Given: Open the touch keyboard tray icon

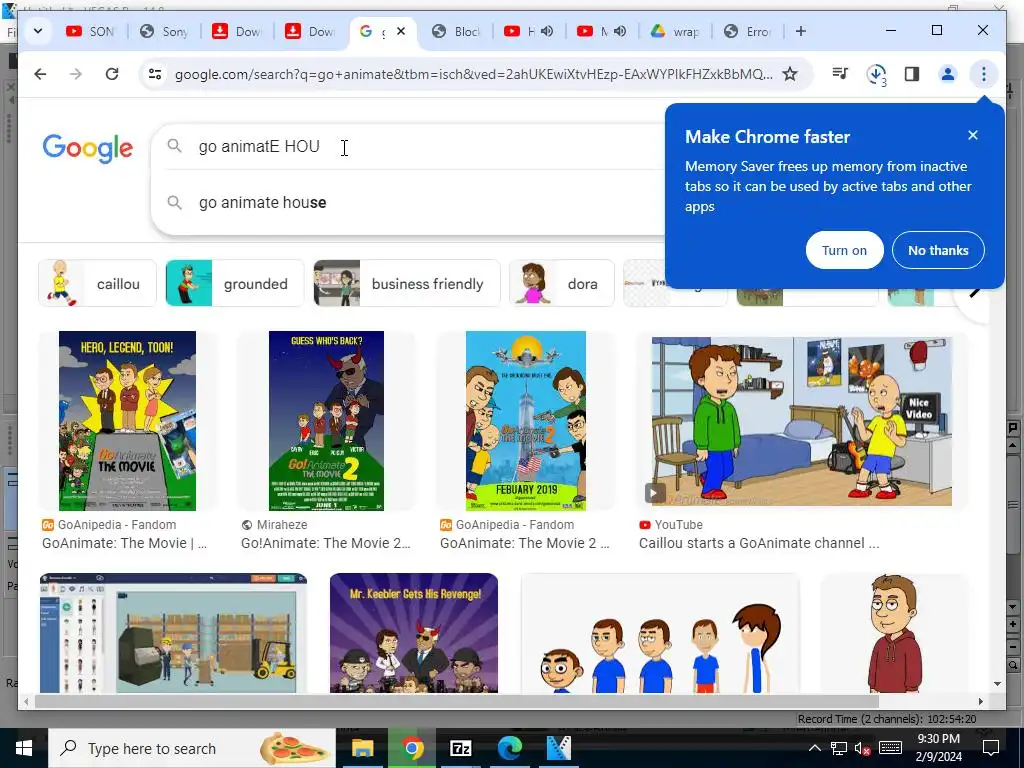Looking at the screenshot, I should (891, 748).
